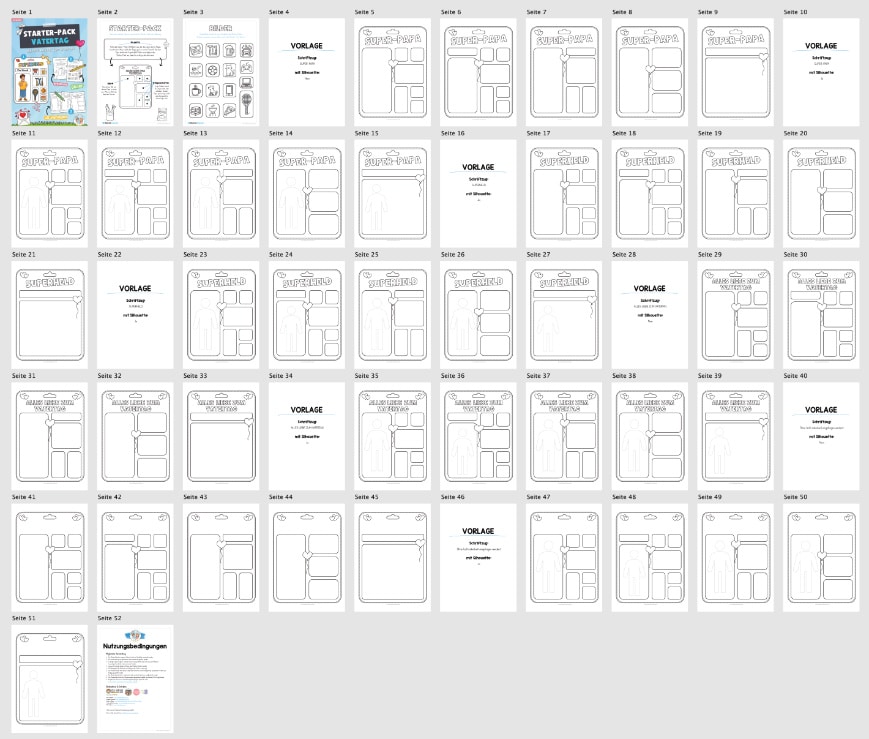Choose the Super-Papa silhouette page Seite 11
869x739 pixels.
click(49, 193)
